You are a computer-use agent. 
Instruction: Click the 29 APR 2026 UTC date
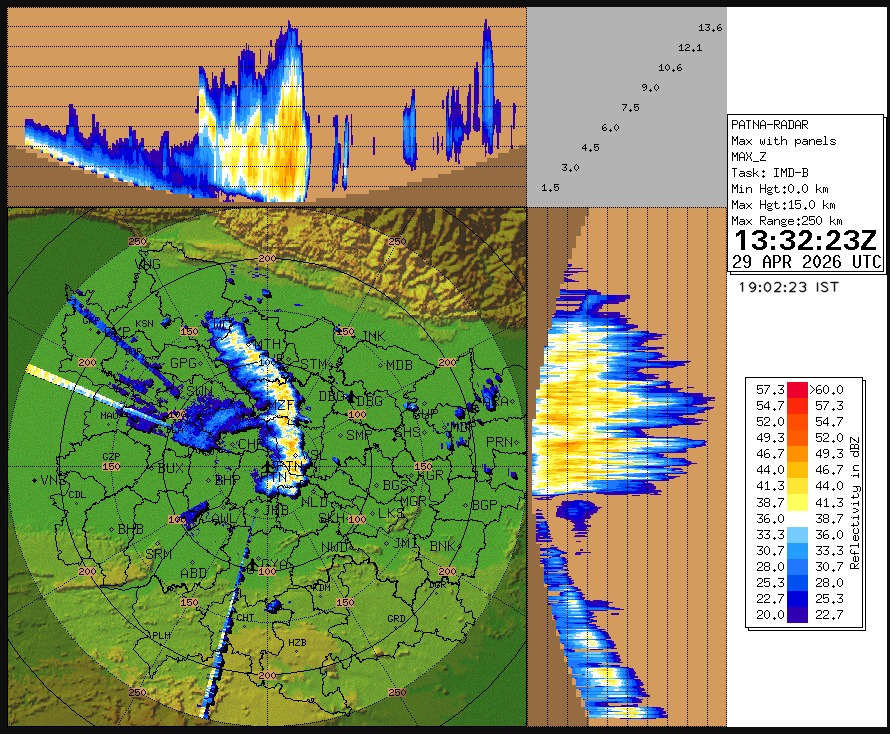tap(806, 262)
